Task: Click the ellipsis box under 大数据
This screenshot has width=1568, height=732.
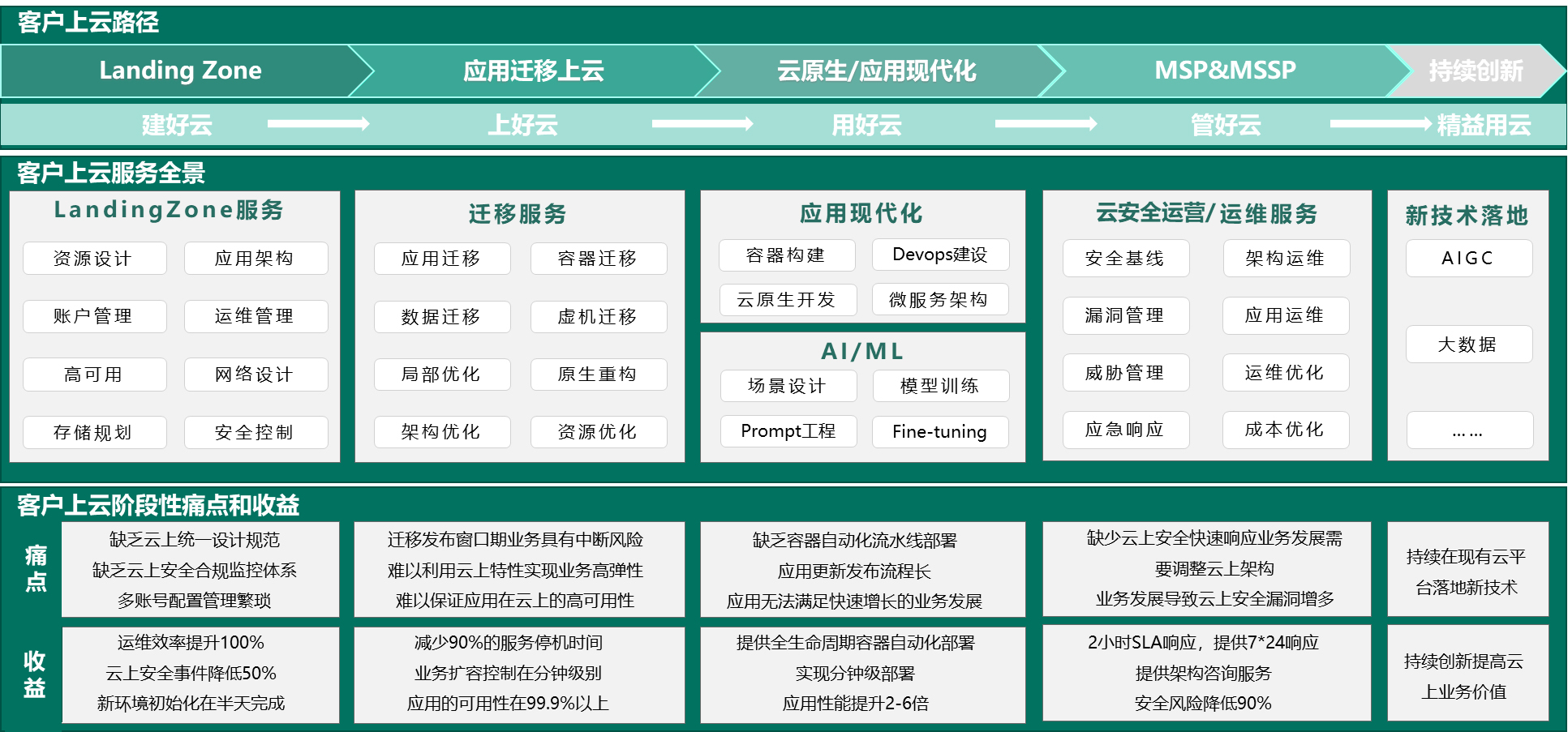Action: 1470,430
